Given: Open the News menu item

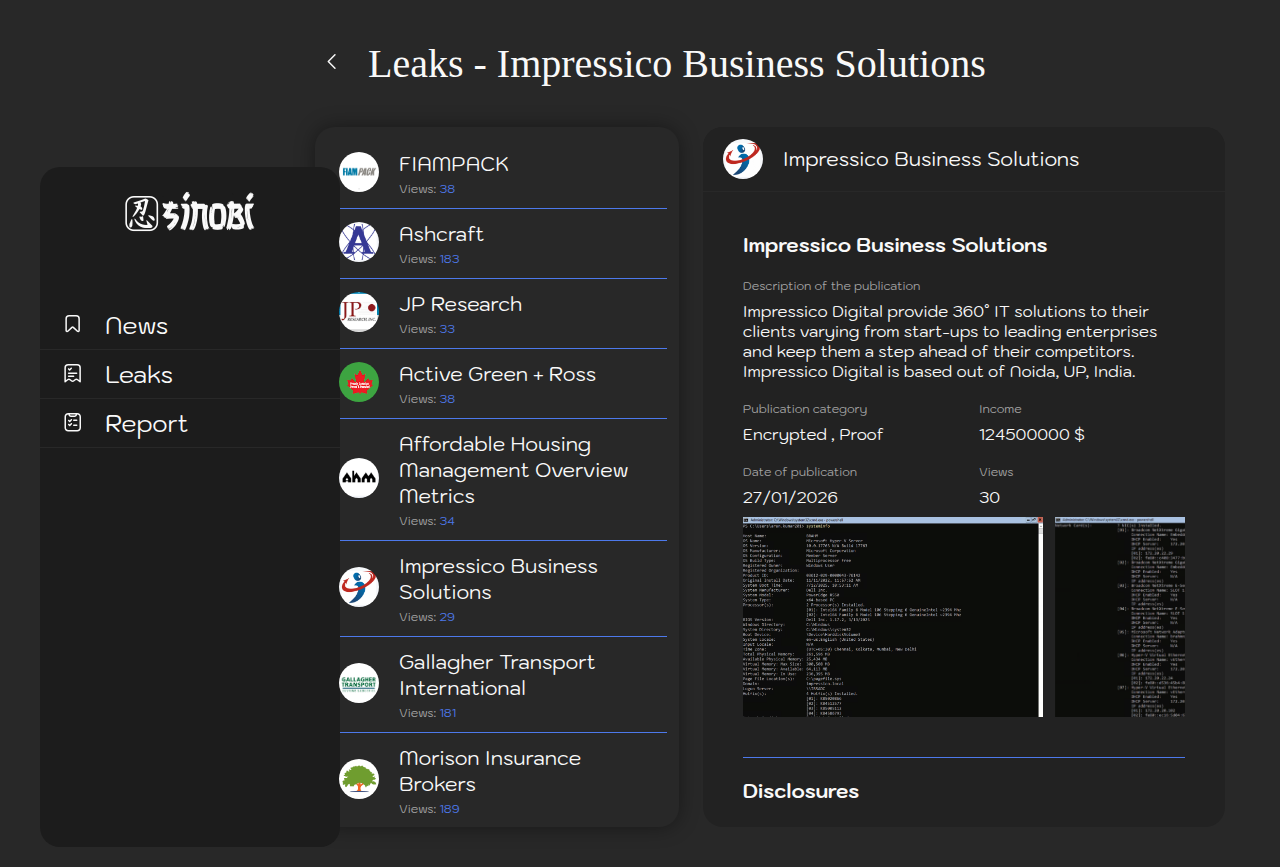Looking at the screenshot, I should click(x=136, y=326).
